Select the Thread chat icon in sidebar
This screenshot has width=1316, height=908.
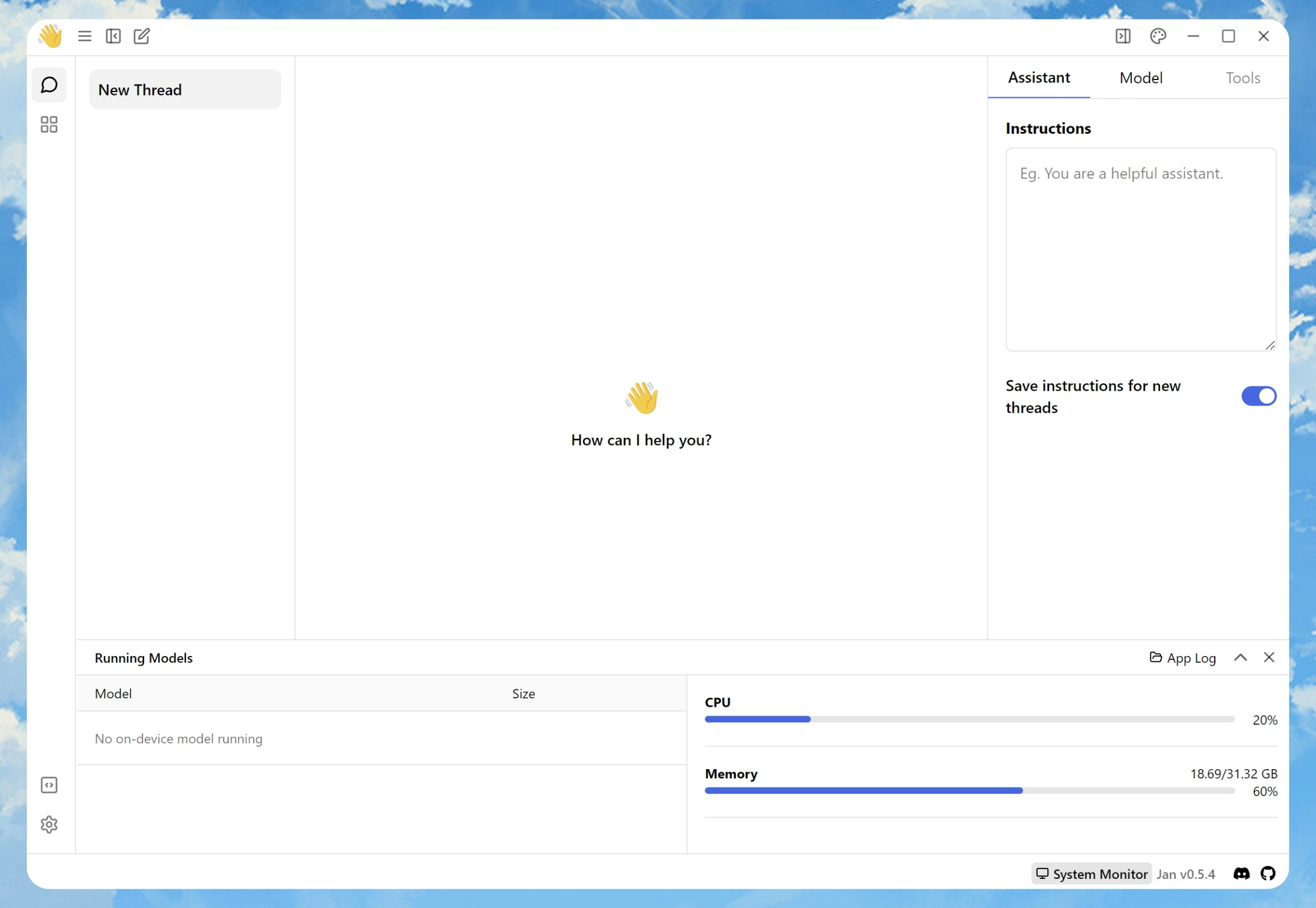pyautogui.click(x=49, y=85)
